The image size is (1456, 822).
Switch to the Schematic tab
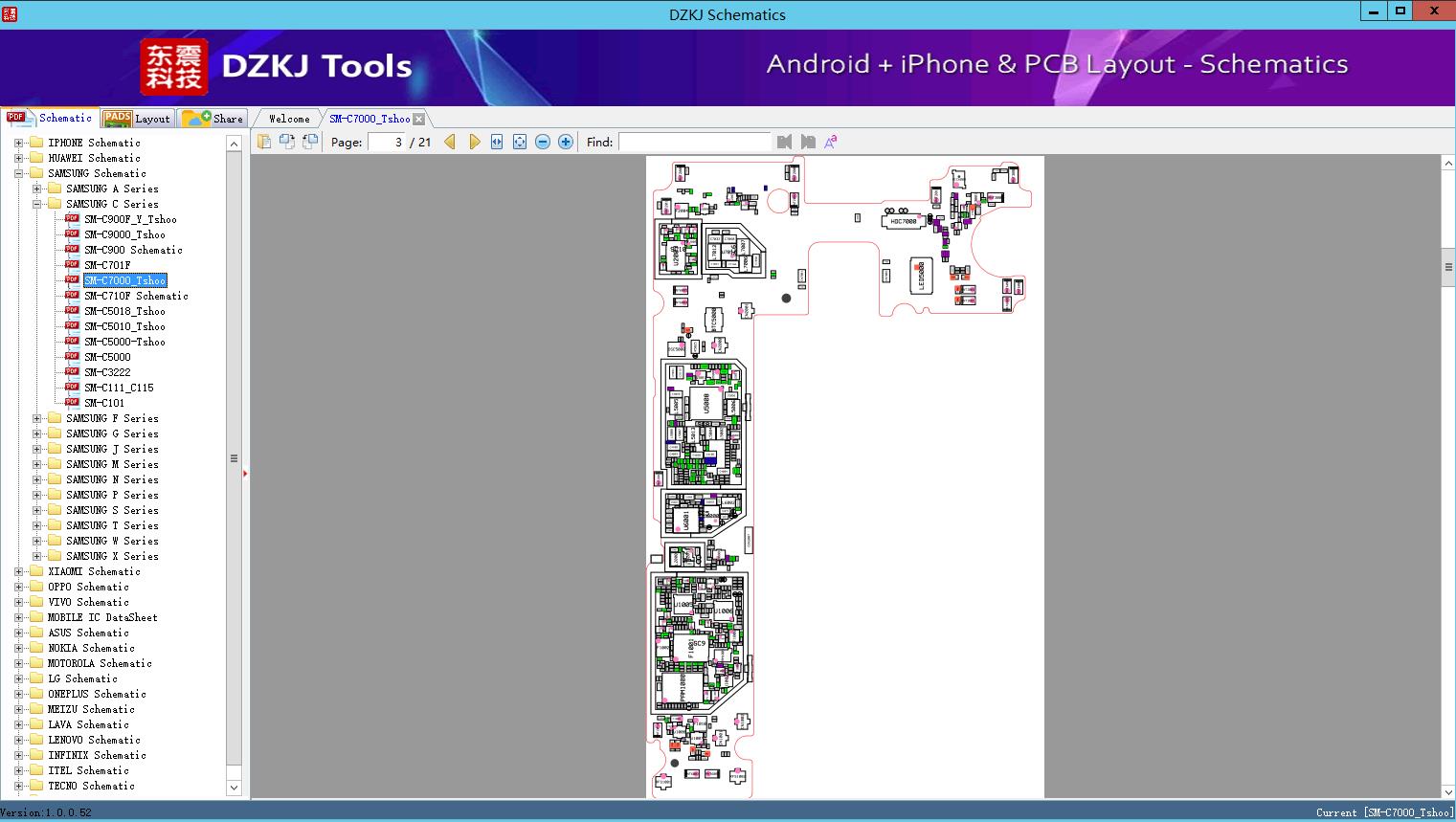pos(50,118)
